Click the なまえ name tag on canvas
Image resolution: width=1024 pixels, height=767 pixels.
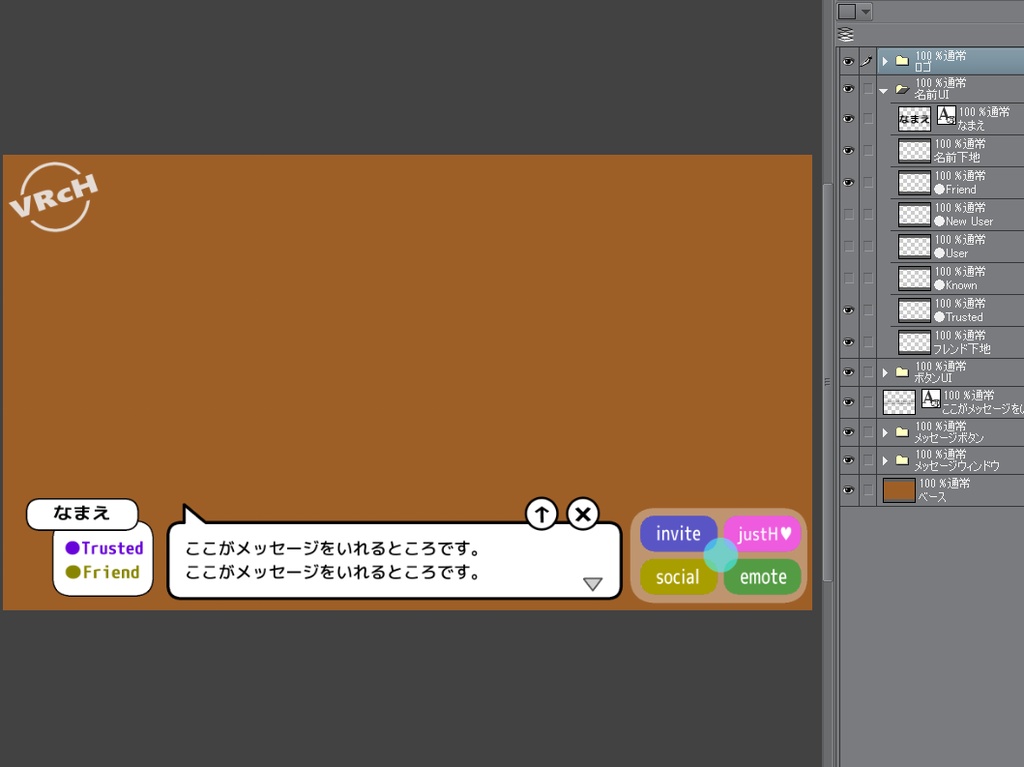82,514
